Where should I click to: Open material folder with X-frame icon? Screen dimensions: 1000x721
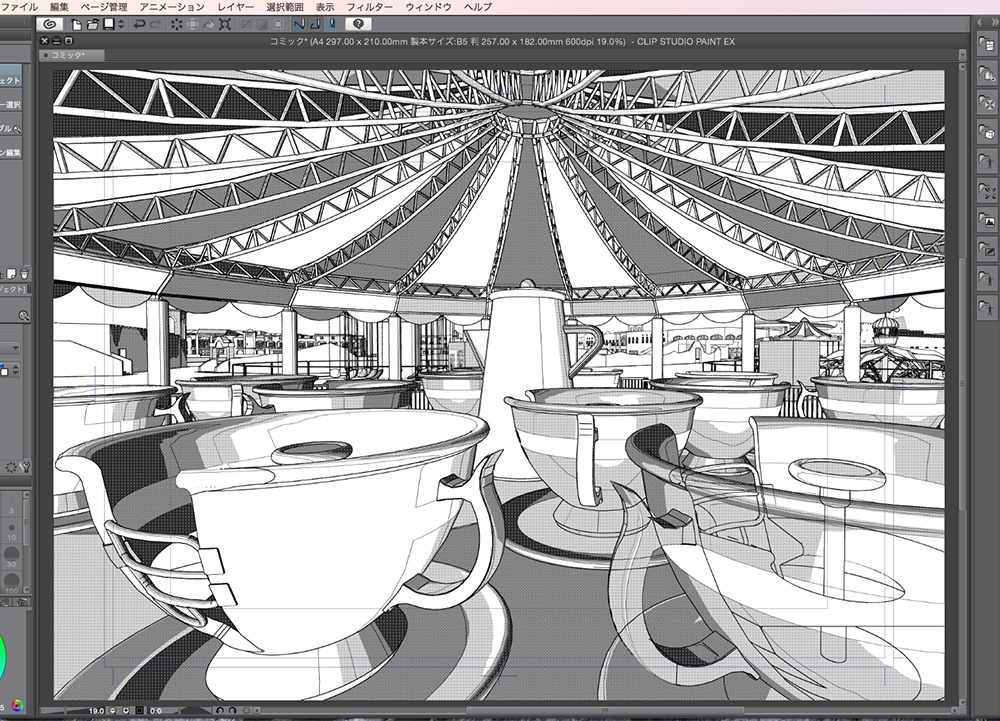[x=987, y=103]
